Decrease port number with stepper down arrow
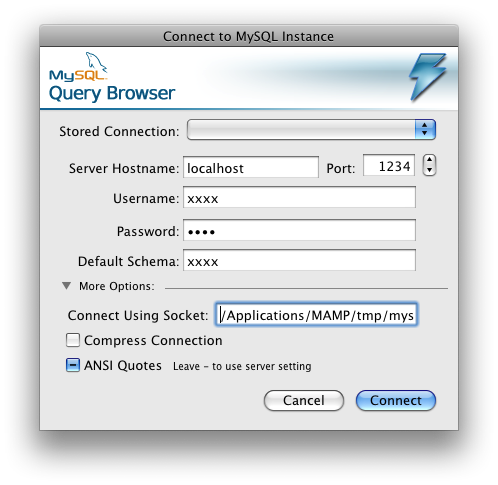The height and width of the screenshot is (485, 498). 429,170
